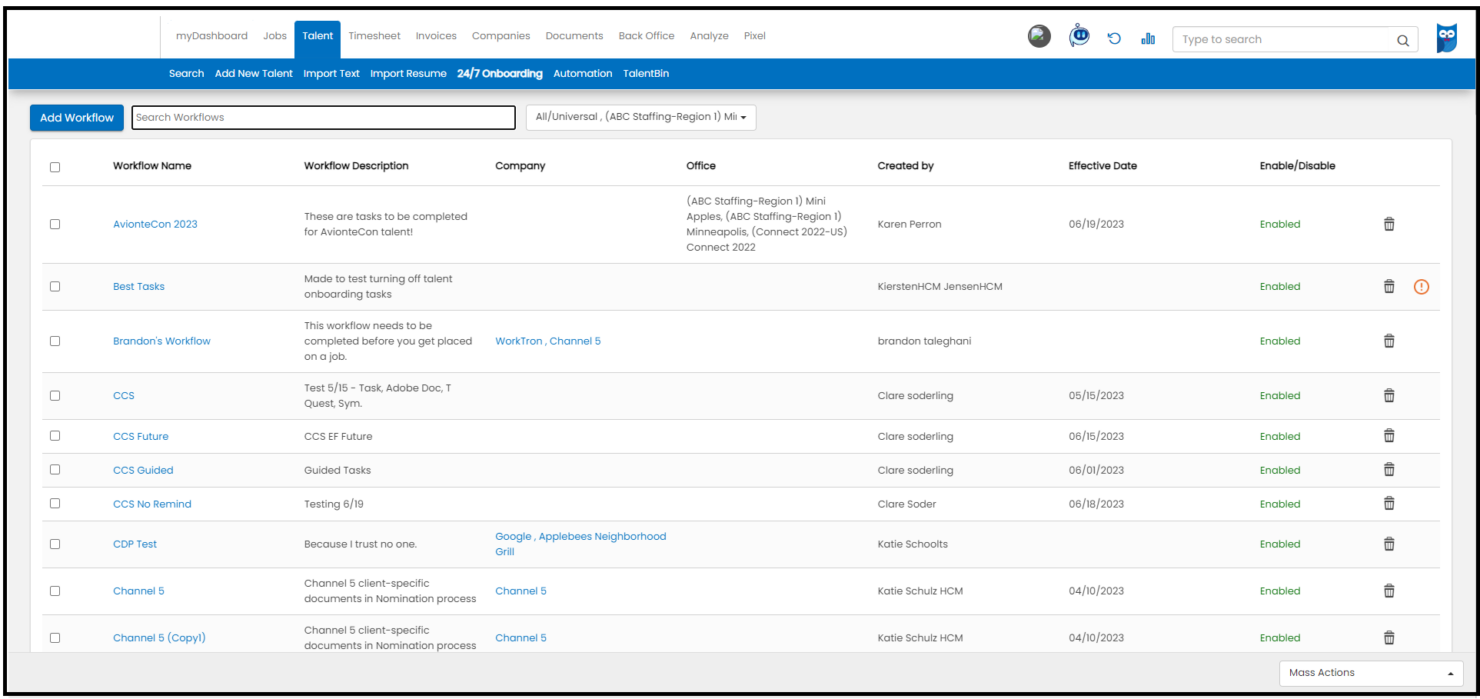The width and height of the screenshot is (1480, 699).
Task: Click the search magnifier icon
Action: (1403, 39)
